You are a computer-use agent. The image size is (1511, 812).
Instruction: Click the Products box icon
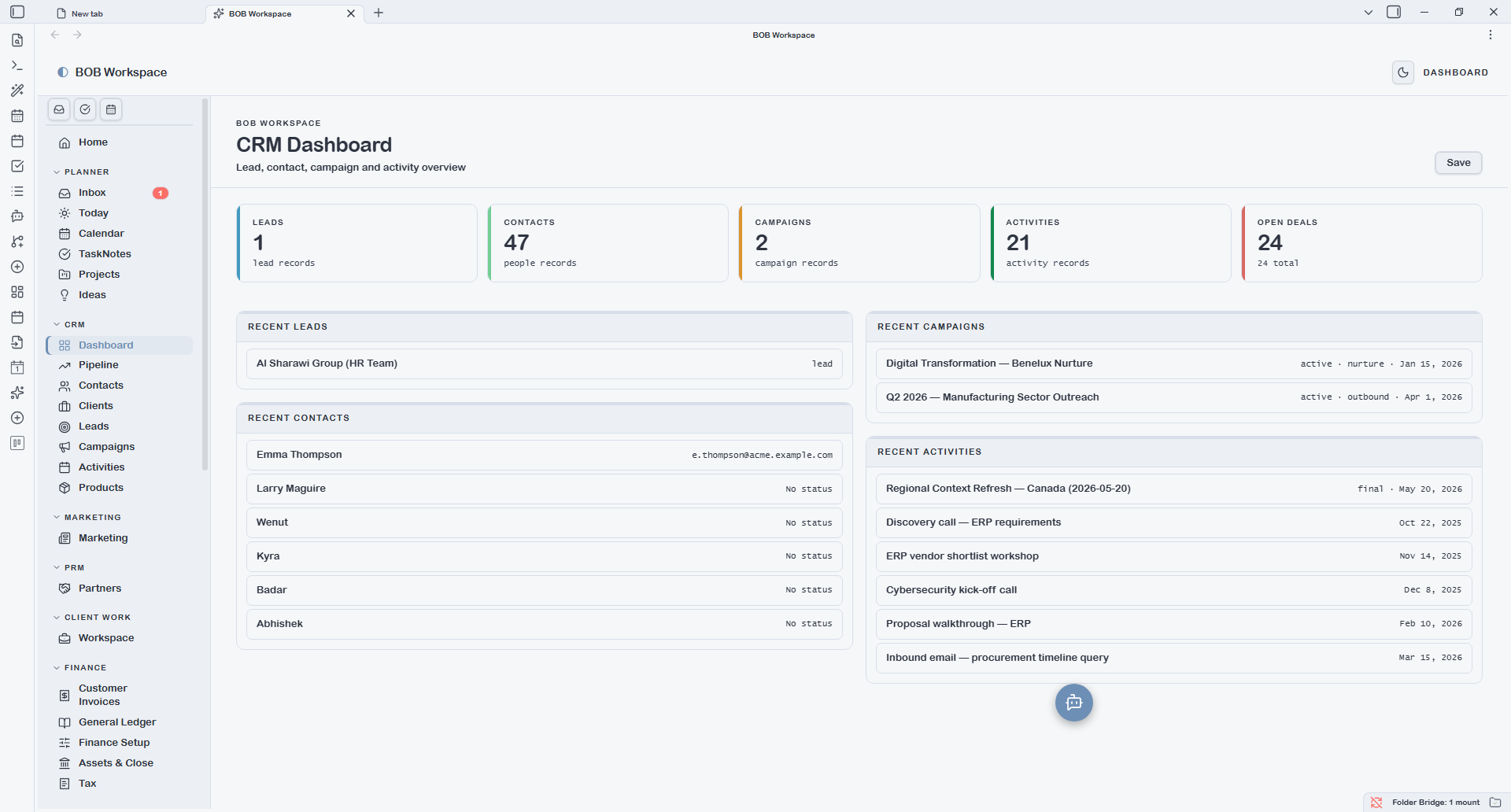65,488
